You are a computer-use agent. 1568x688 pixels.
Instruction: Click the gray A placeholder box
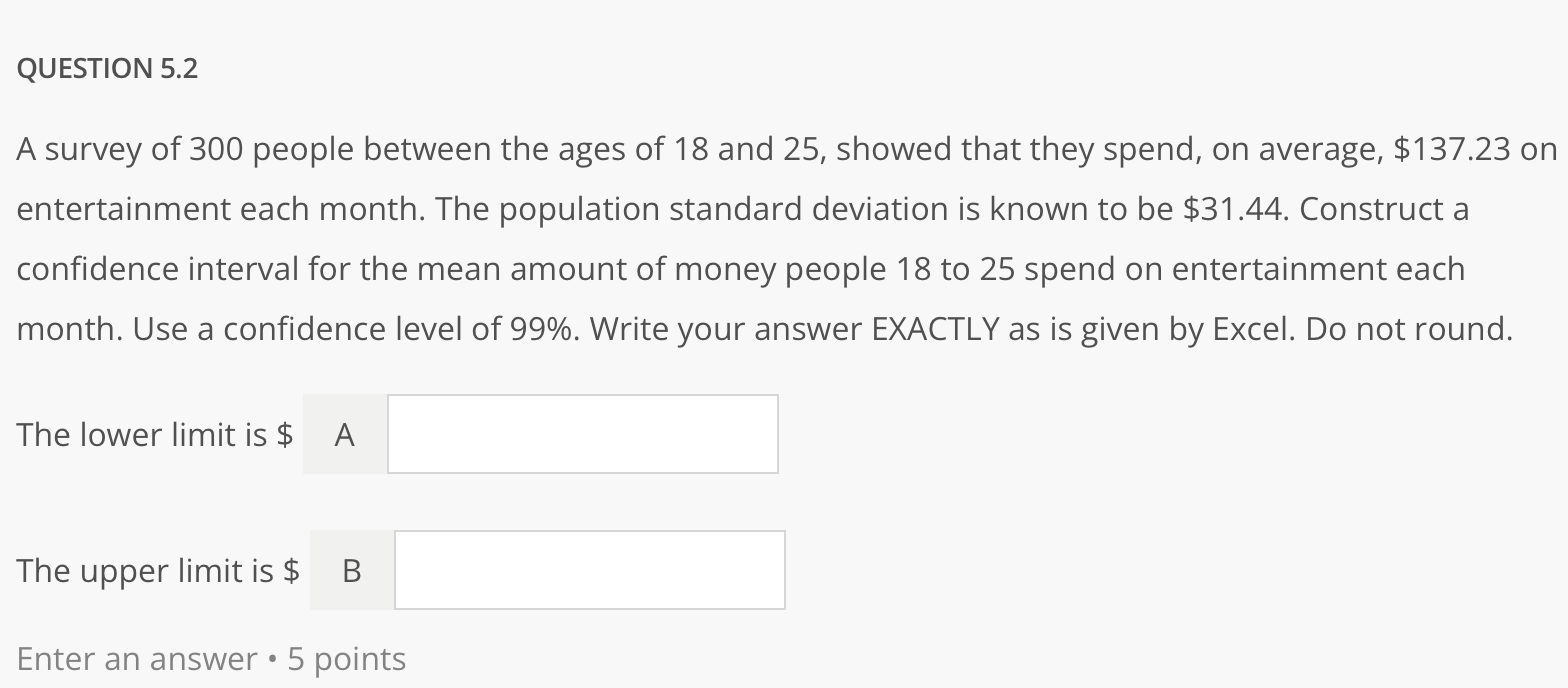[344, 434]
